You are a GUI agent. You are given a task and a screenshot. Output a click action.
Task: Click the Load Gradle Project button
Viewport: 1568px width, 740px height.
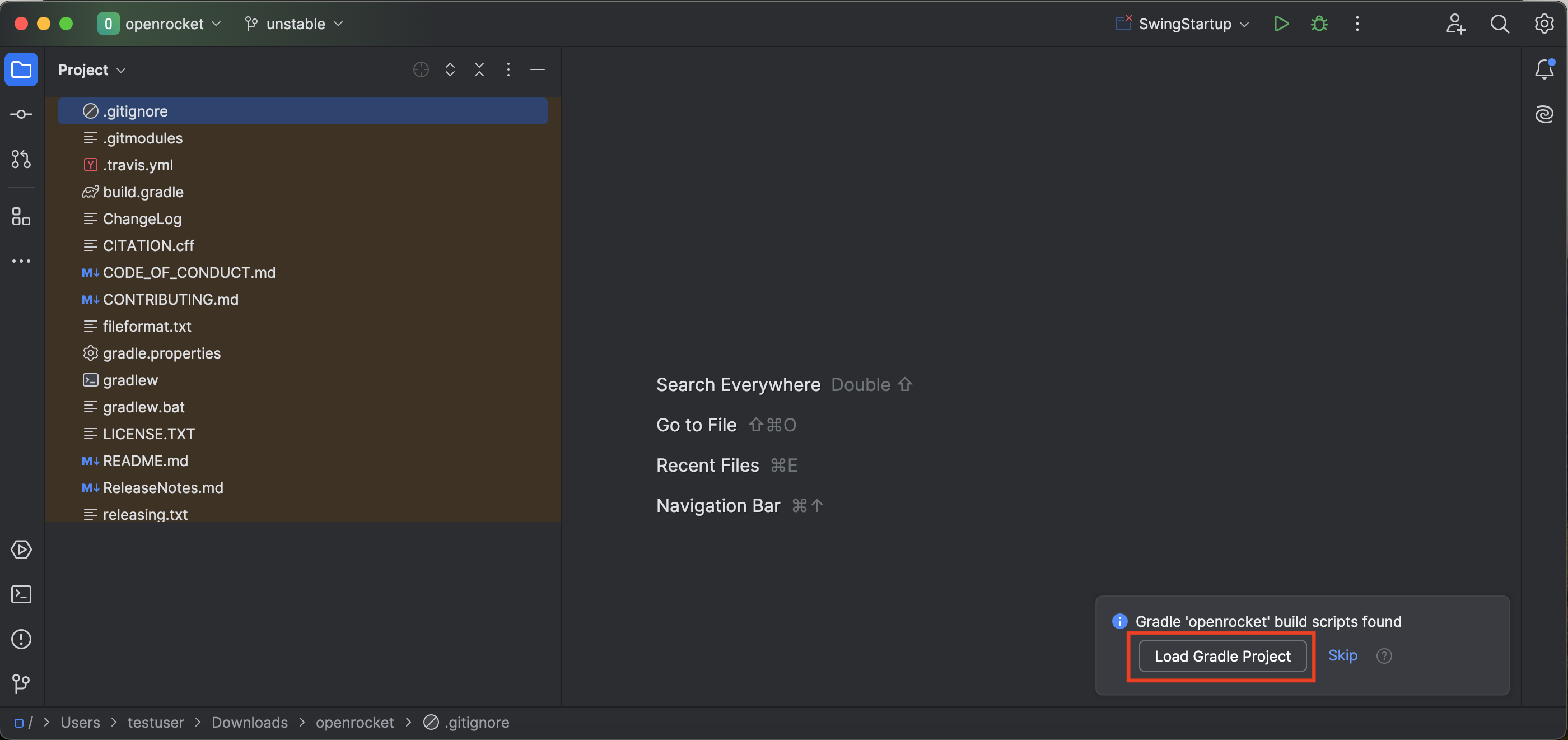click(1222, 656)
